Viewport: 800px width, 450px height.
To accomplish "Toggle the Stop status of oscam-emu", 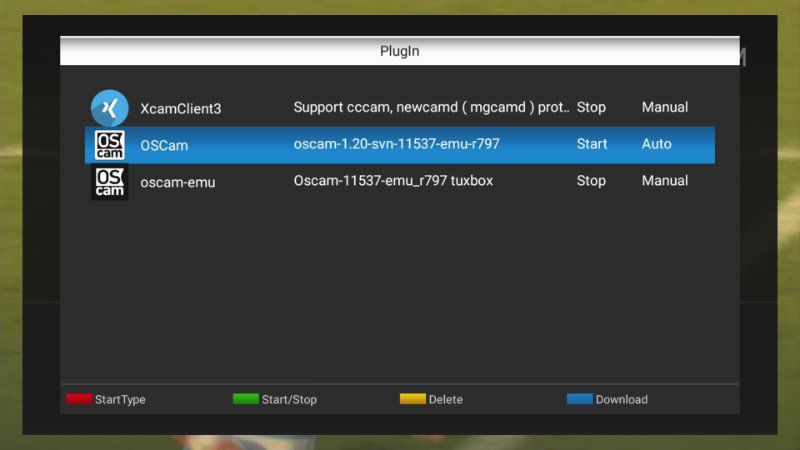I will [x=591, y=181].
